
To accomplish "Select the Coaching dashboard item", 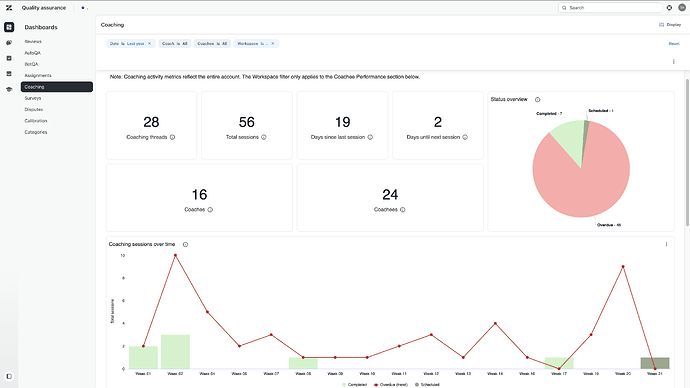I will (57, 87).
